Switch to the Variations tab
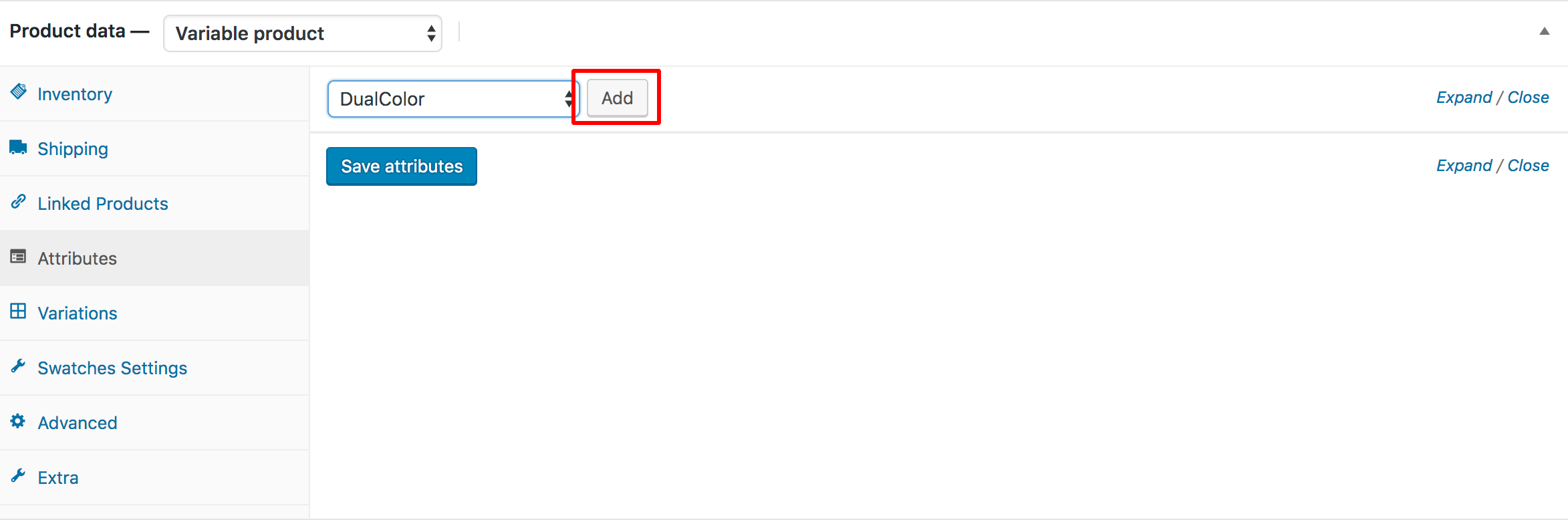 pyautogui.click(x=77, y=312)
